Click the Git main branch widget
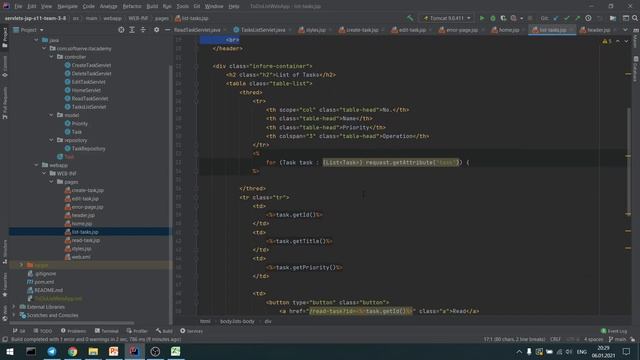The image size is (640, 360). point(617,339)
